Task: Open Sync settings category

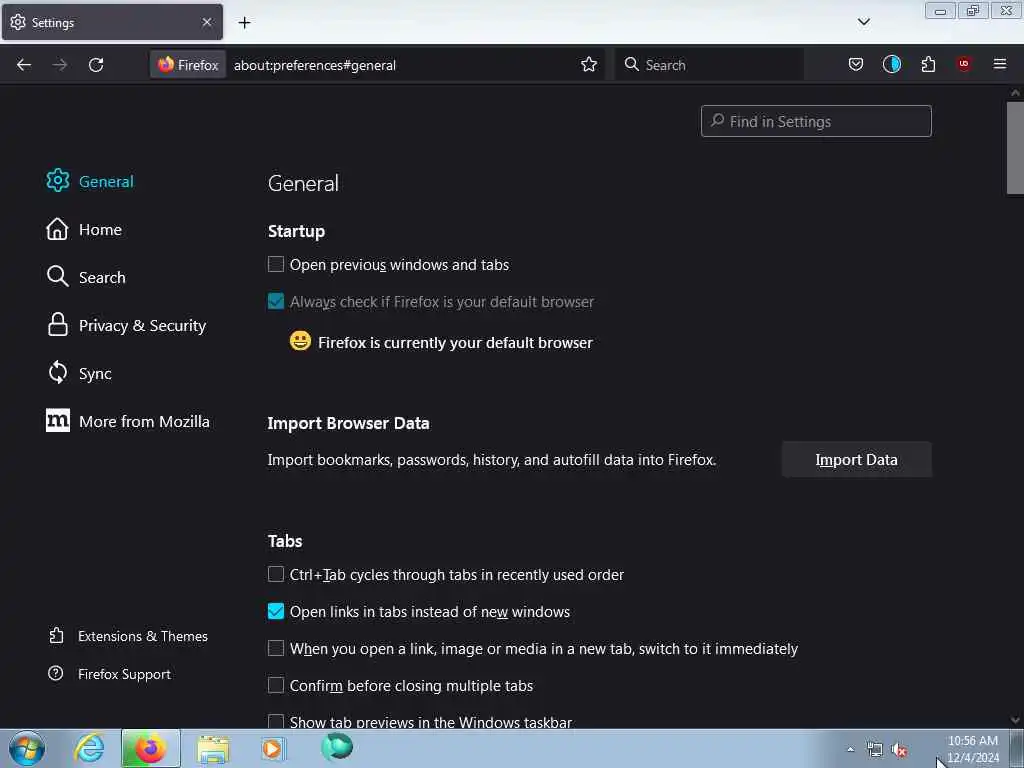Action: [x=79, y=373]
